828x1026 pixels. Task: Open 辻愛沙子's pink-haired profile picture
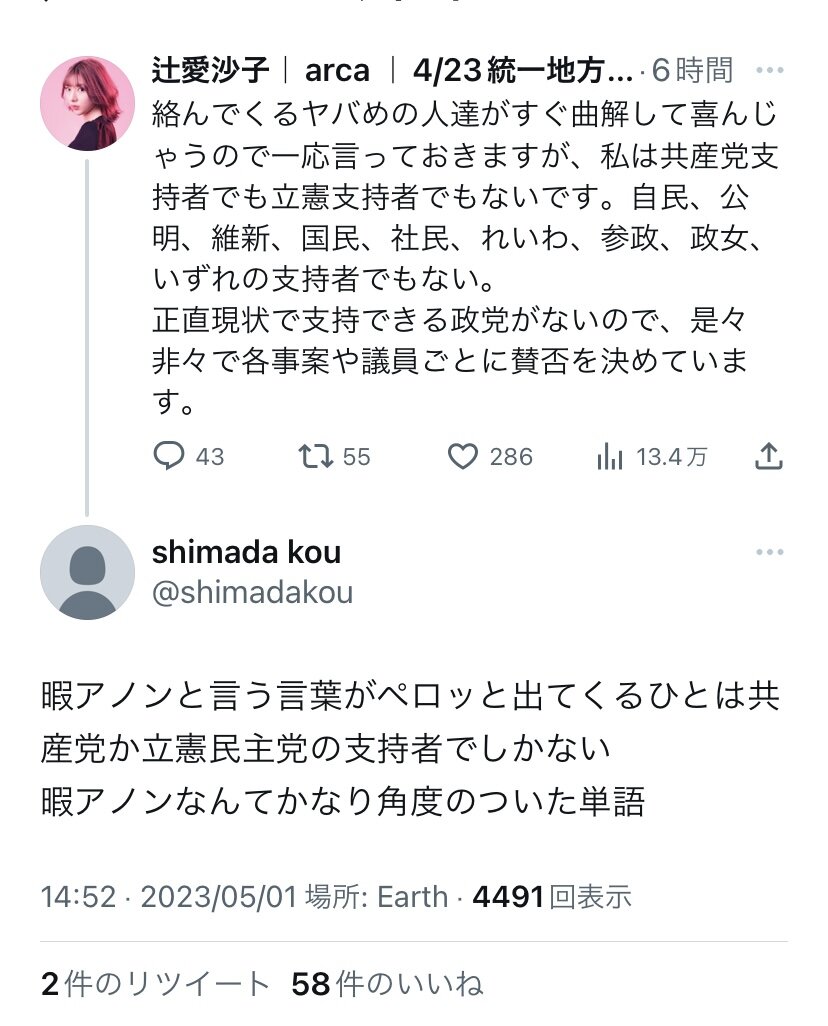point(87,103)
